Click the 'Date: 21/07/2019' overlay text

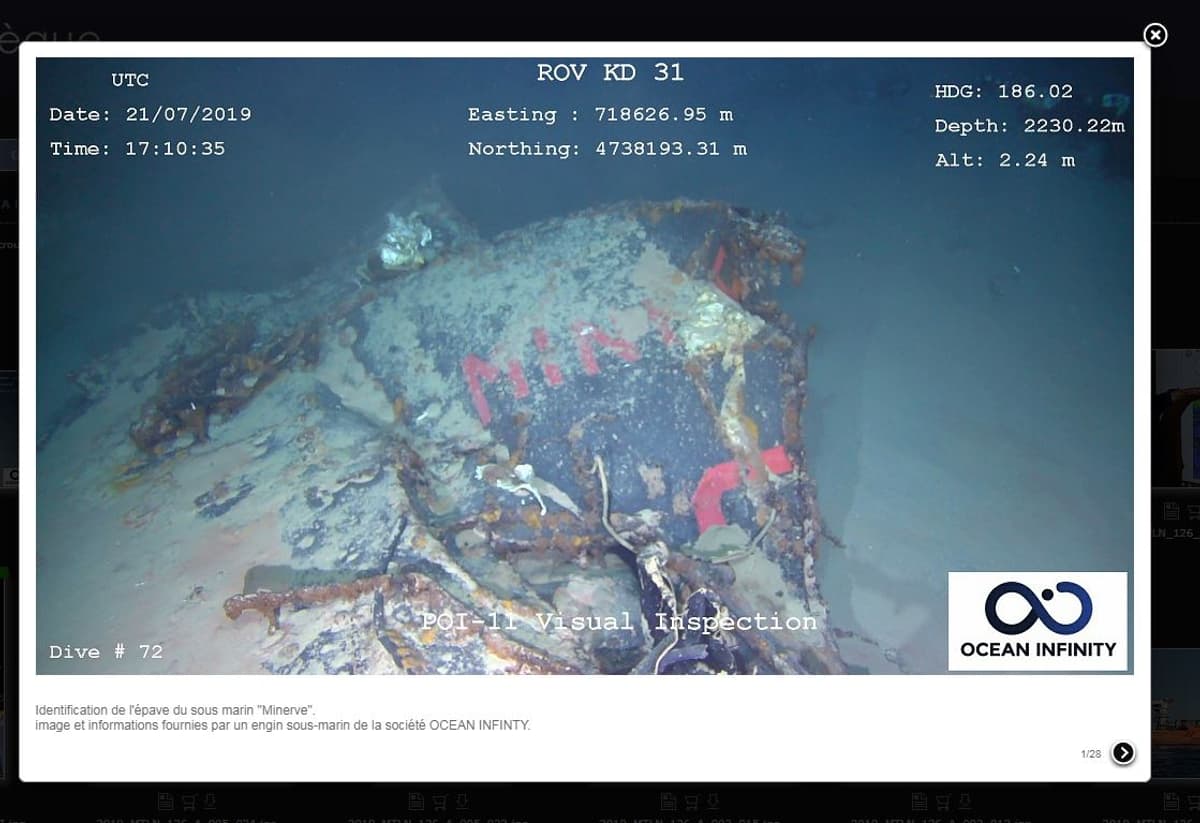151,114
